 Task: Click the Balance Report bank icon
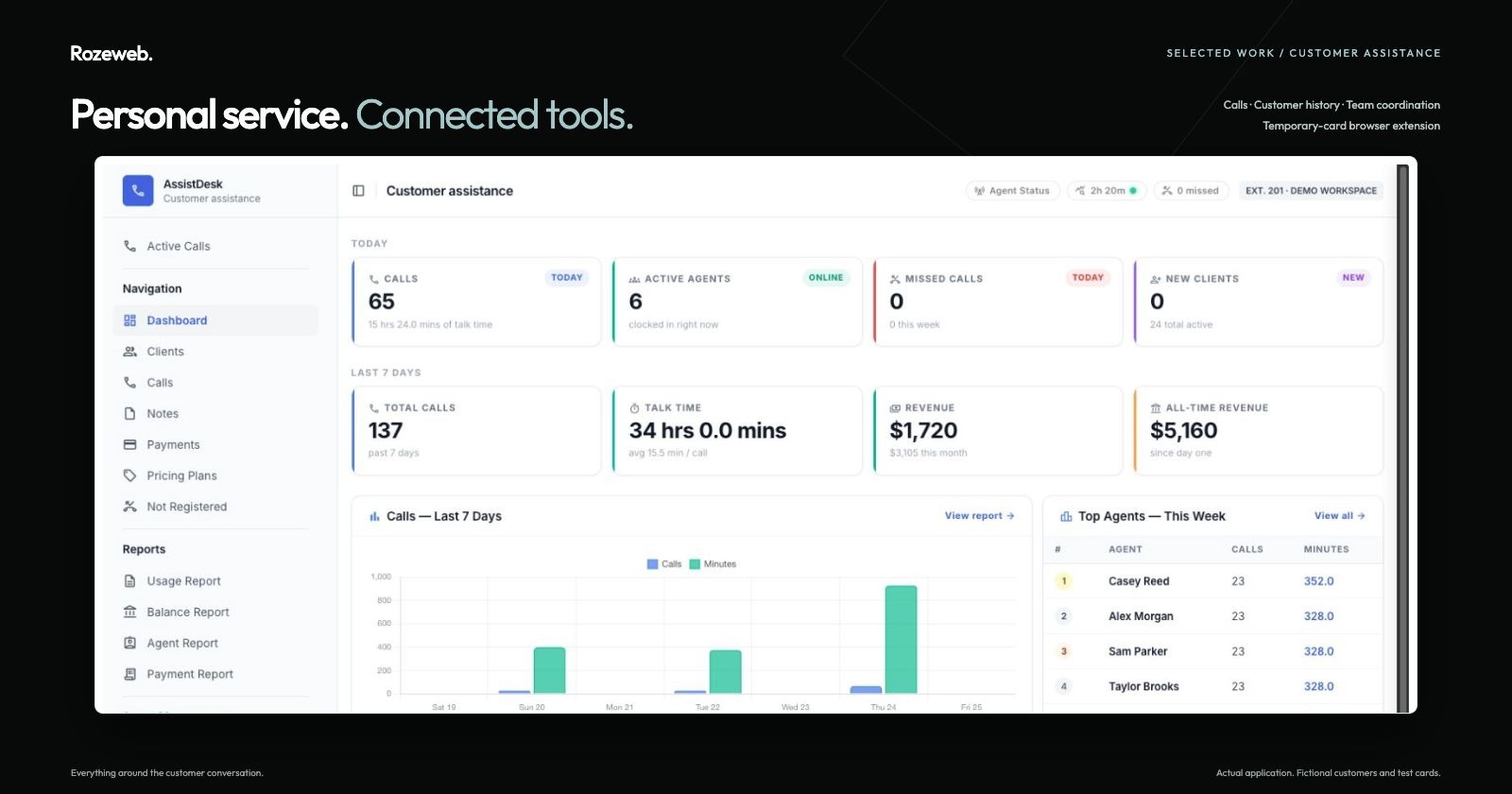click(130, 613)
